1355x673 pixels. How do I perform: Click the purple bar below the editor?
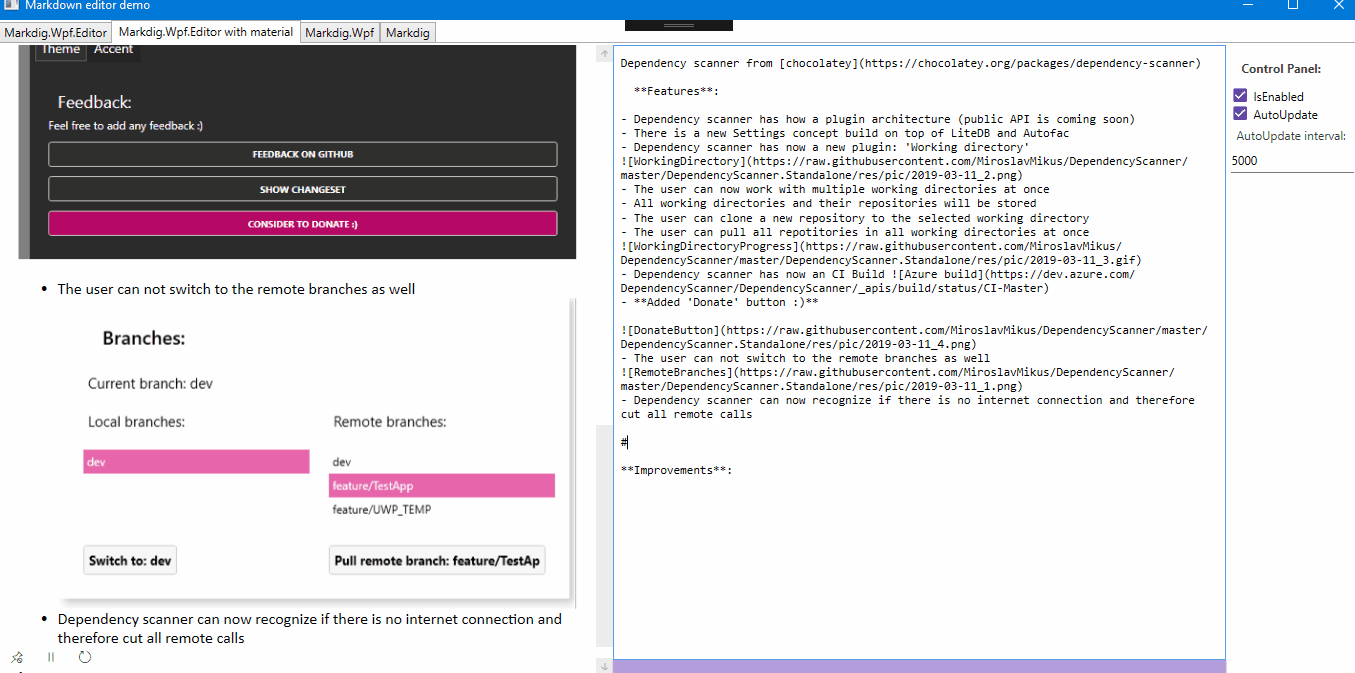point(919,666)
